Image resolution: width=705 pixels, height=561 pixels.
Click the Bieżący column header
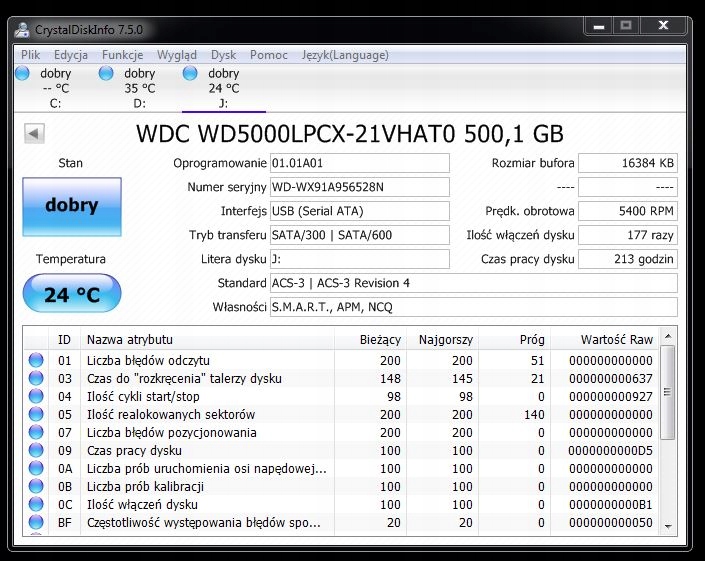[370, 339]
